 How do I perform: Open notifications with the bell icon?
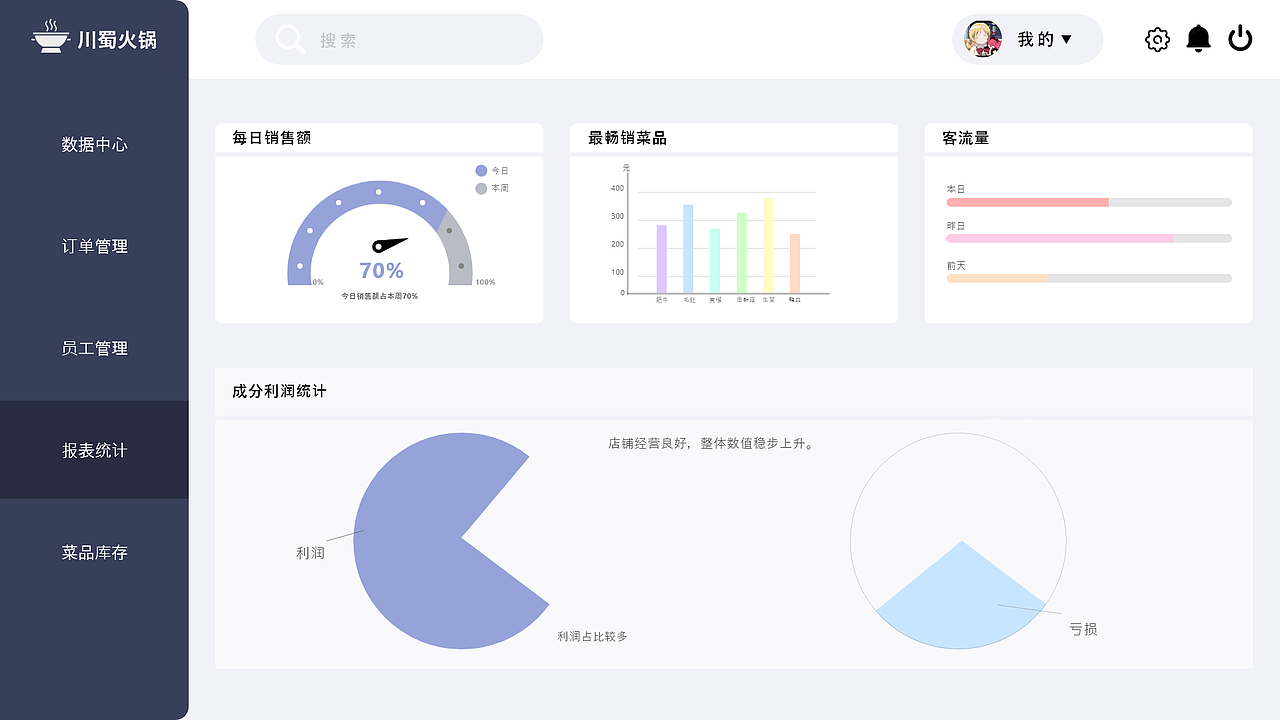1198,39
